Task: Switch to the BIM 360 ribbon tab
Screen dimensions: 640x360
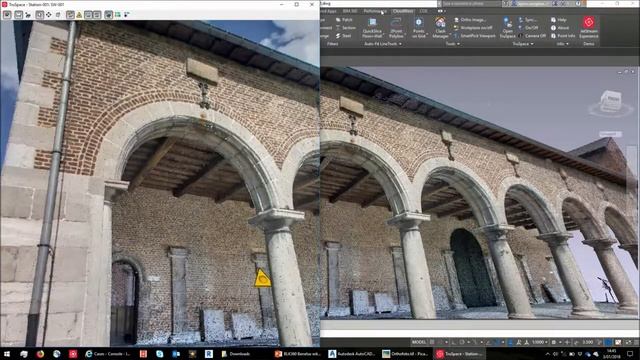Action: click(x=350, y=11)
